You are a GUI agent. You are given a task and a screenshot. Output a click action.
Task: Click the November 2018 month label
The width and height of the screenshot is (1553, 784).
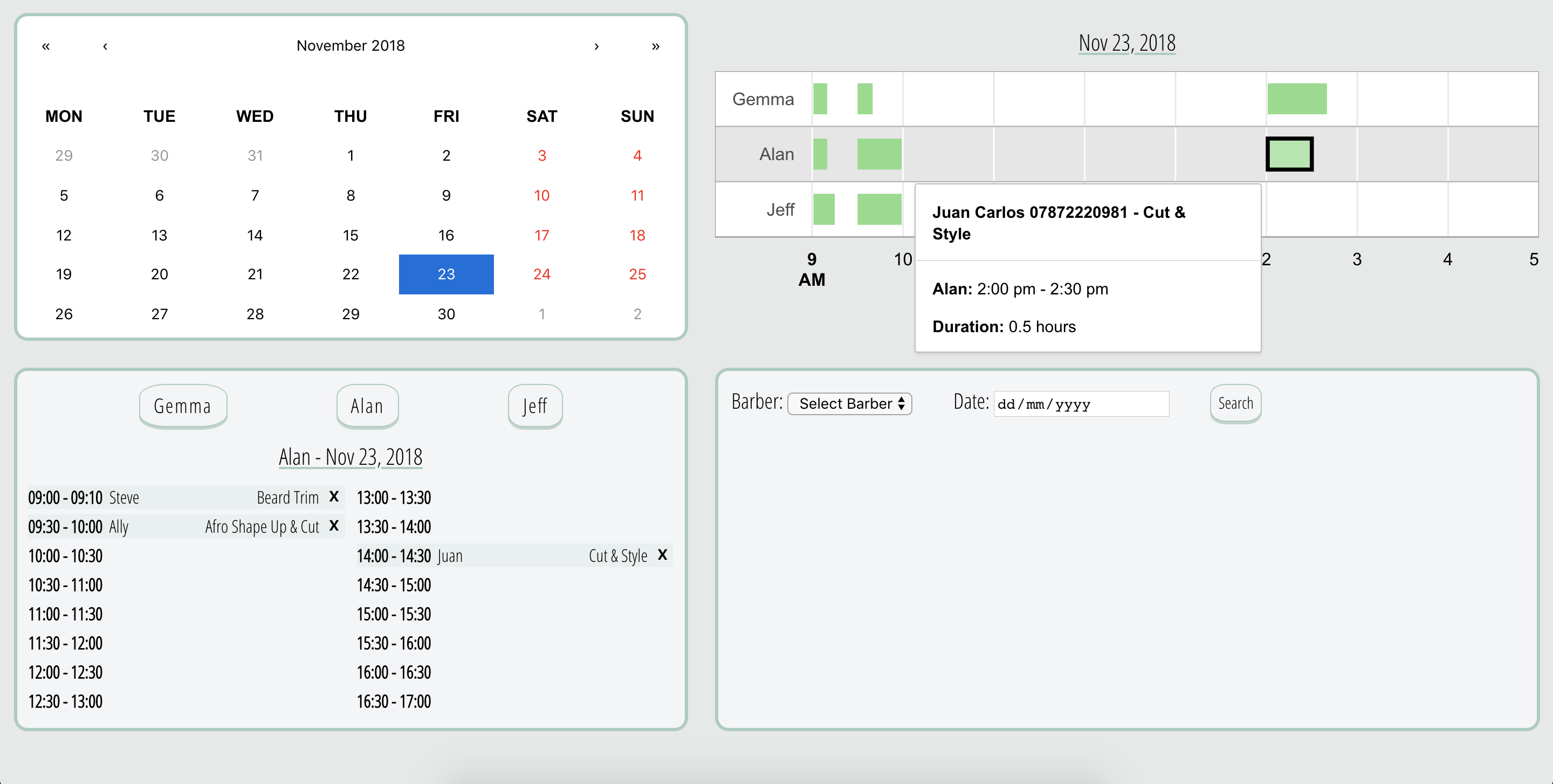351,46
